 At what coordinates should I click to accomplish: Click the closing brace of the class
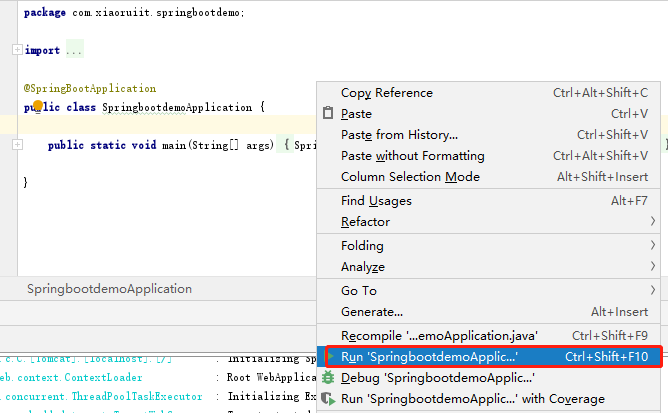coord(26,182)
